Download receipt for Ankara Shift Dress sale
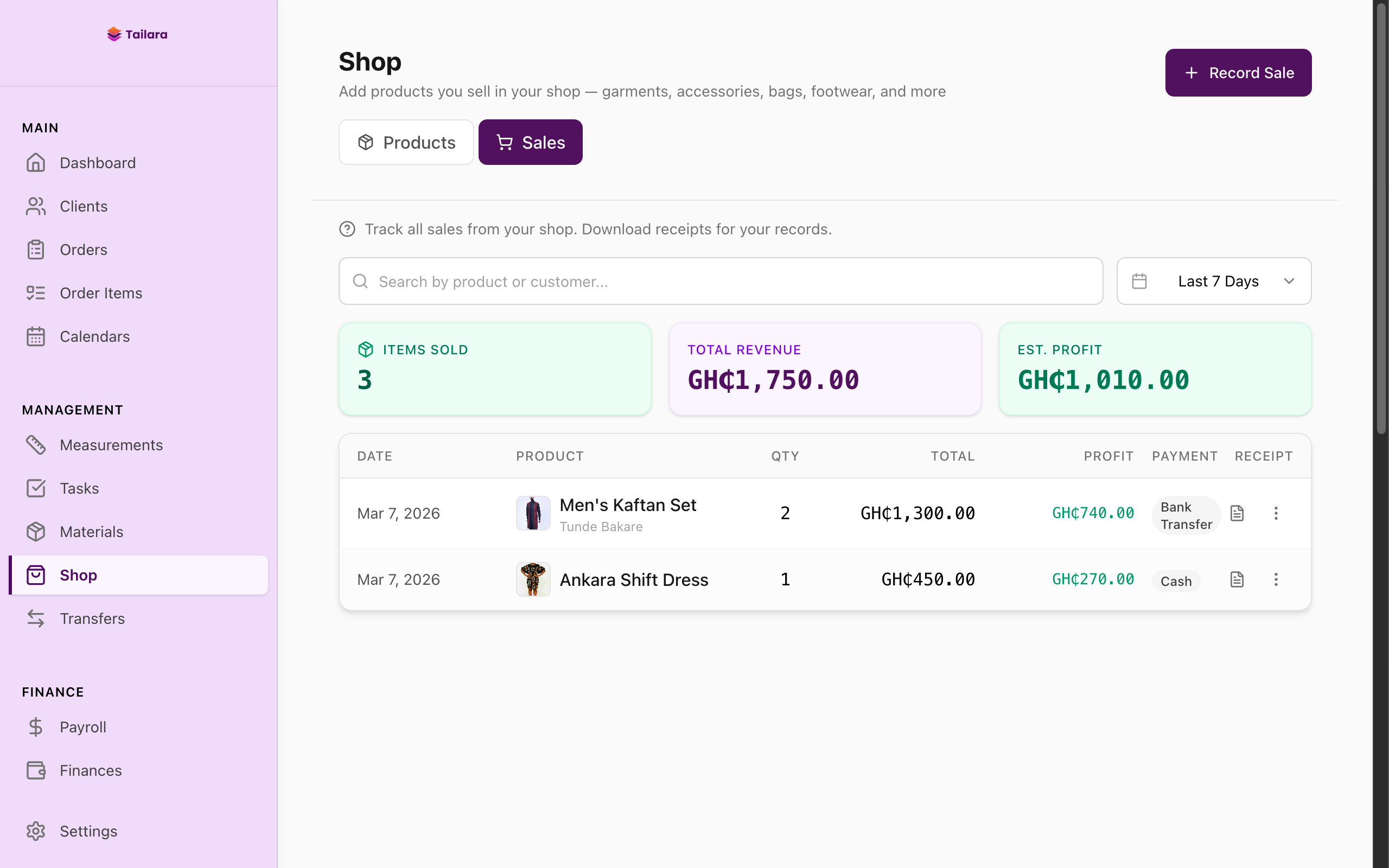This screenshot has width=1389, height=868. coord(1237,579)
